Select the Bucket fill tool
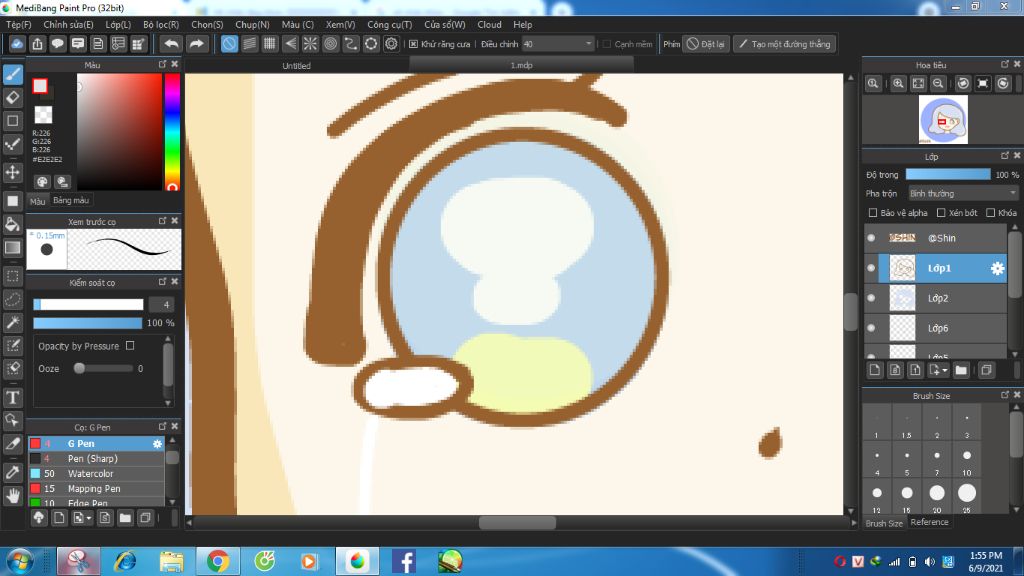Viewport: 1024px width, 576px height. click(x=13, y=225)
